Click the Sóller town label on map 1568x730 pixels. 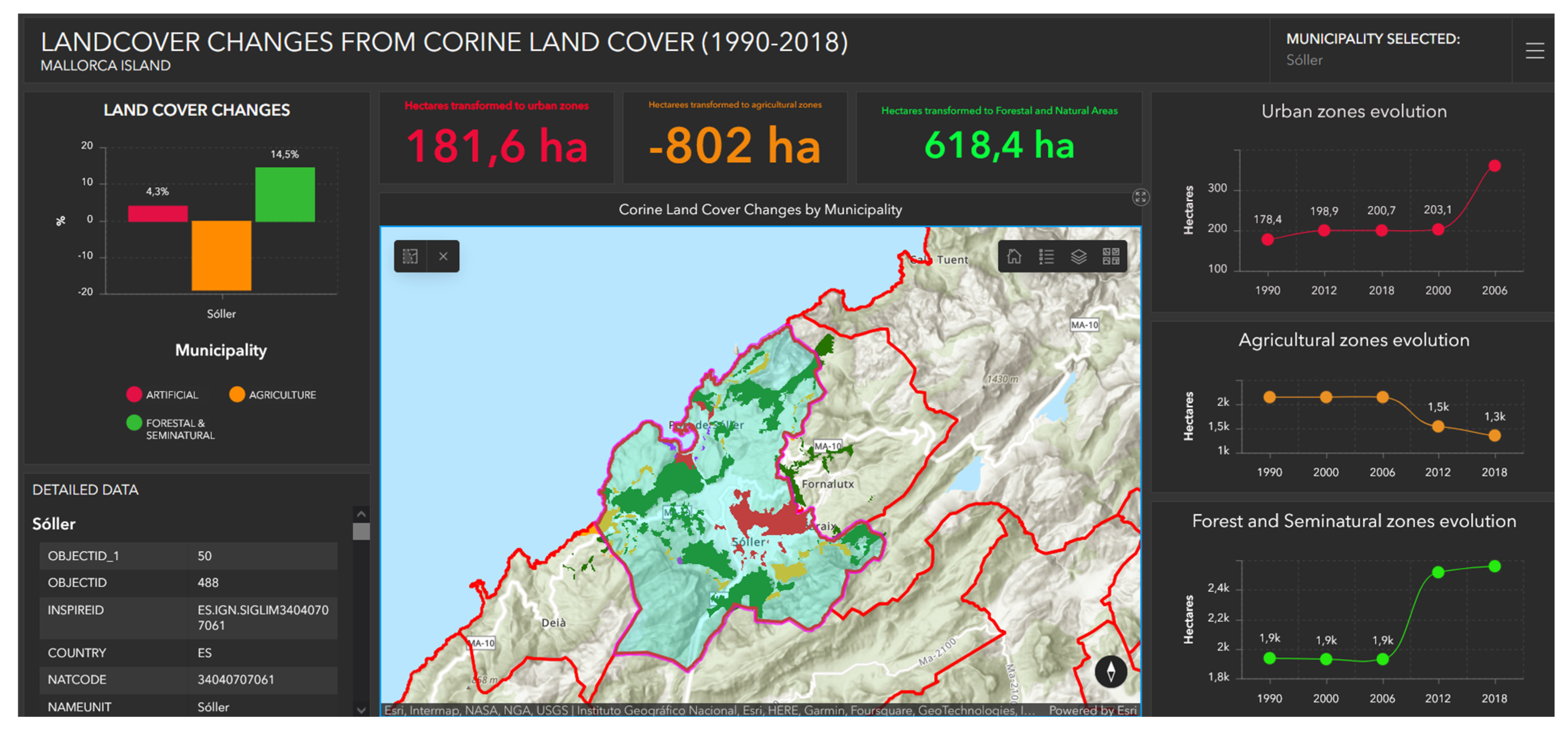[x=749, y=541]
